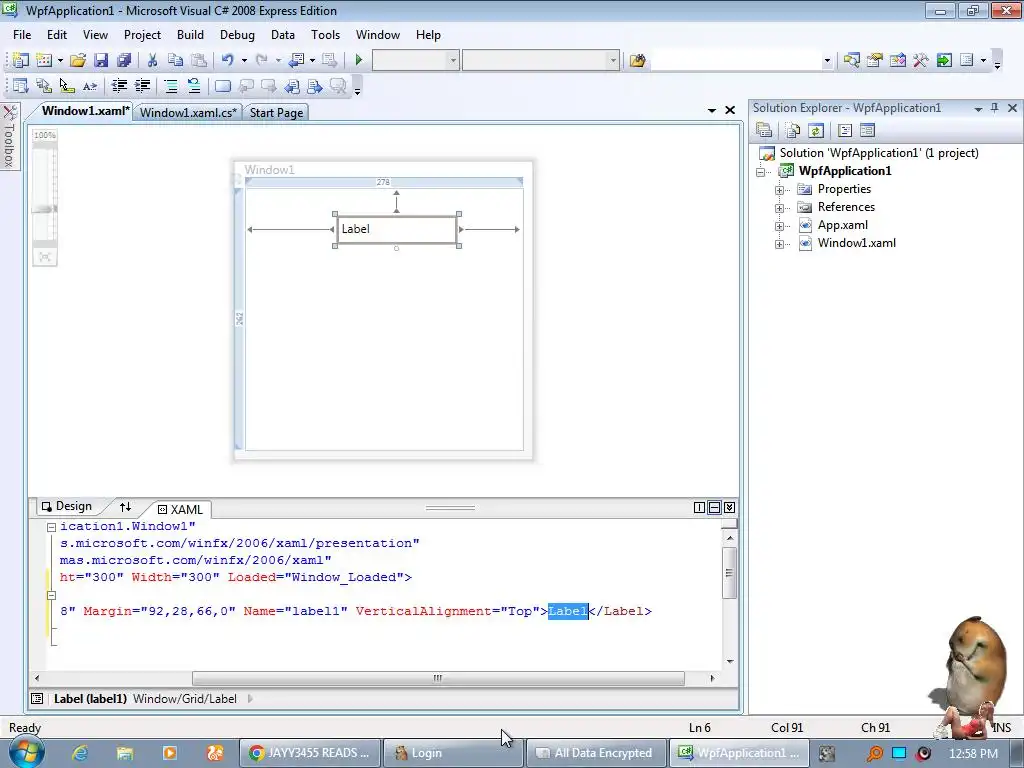Click the XAML vertical scrollbar thumb

coord(729,573)
